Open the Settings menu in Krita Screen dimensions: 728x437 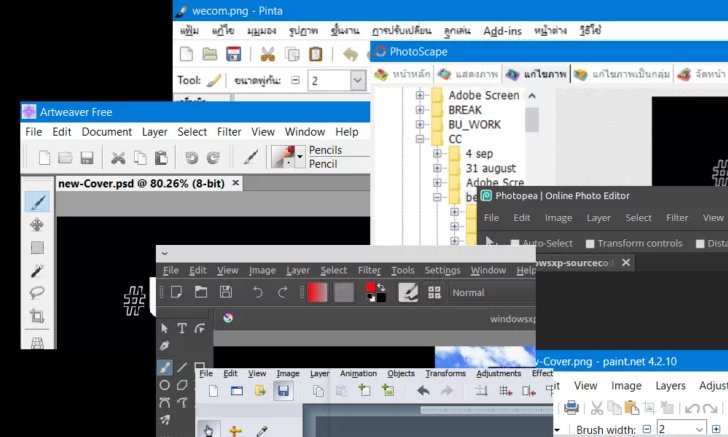point(442,270)
